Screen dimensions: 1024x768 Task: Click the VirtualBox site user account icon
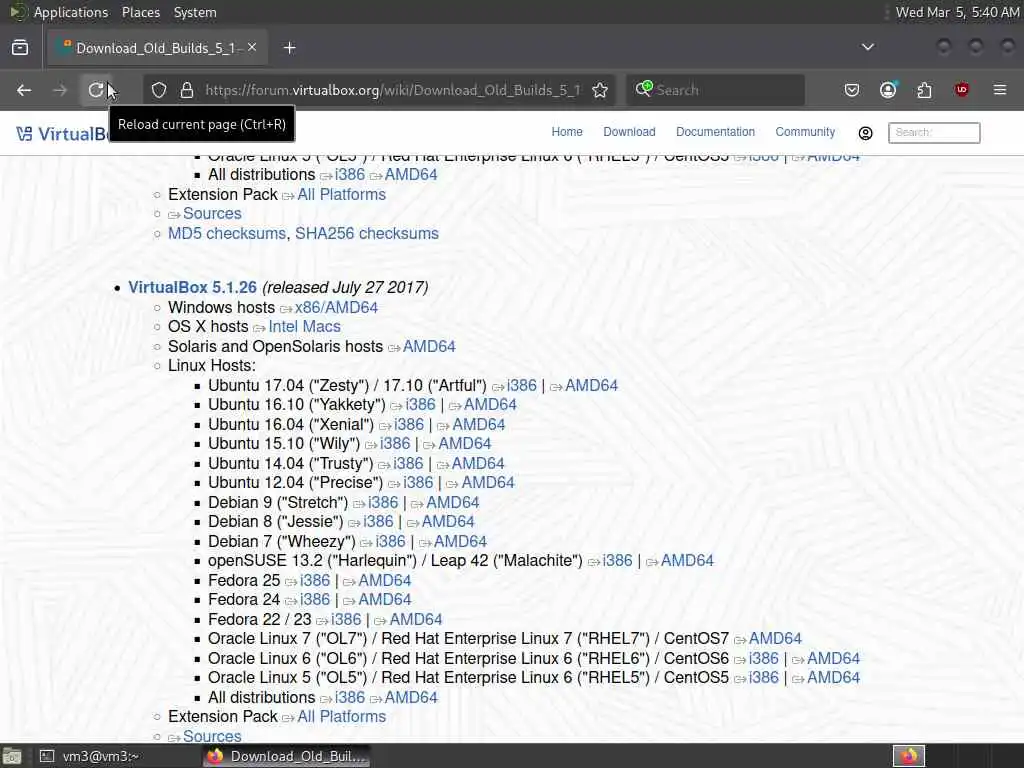point(865,133)
